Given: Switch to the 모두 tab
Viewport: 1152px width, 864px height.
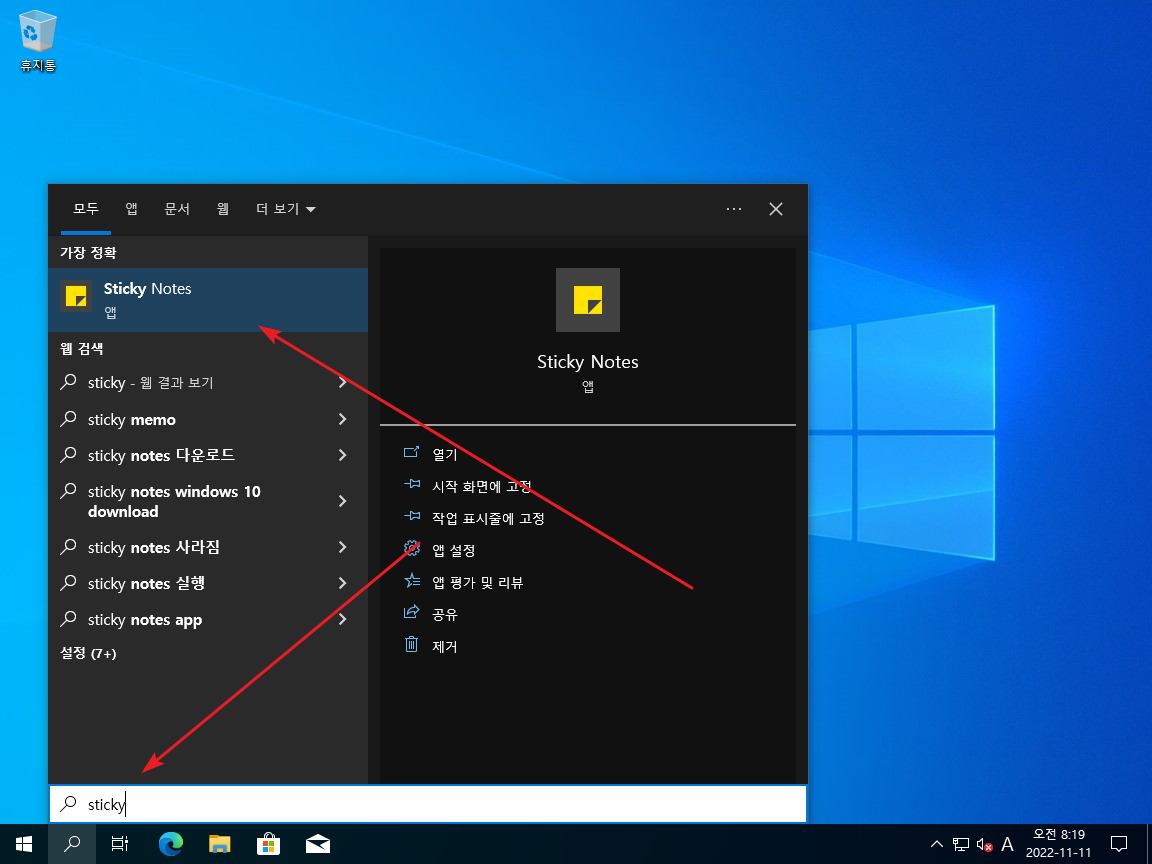Looking at the screenshot, I should 86,209.
